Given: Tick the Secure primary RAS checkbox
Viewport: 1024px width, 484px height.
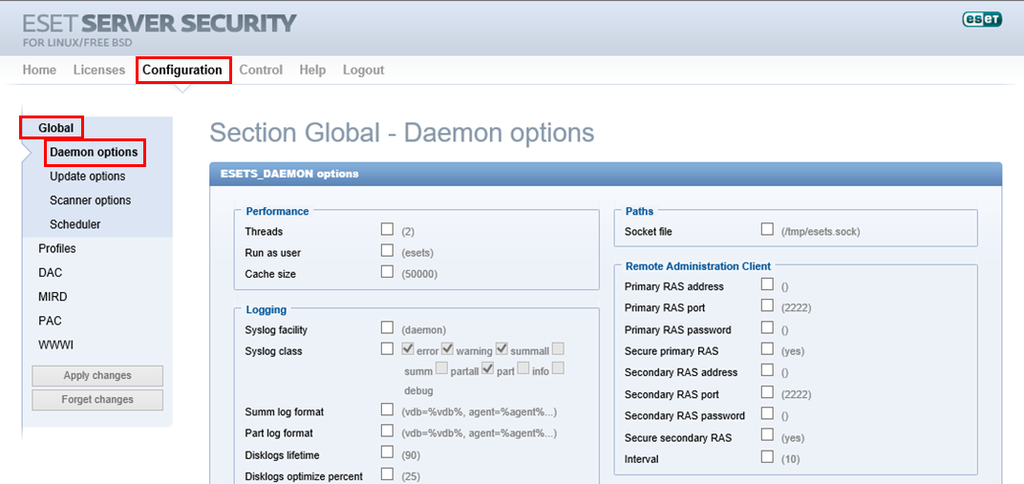Looking at the screenshot, I should pos(767,349).
